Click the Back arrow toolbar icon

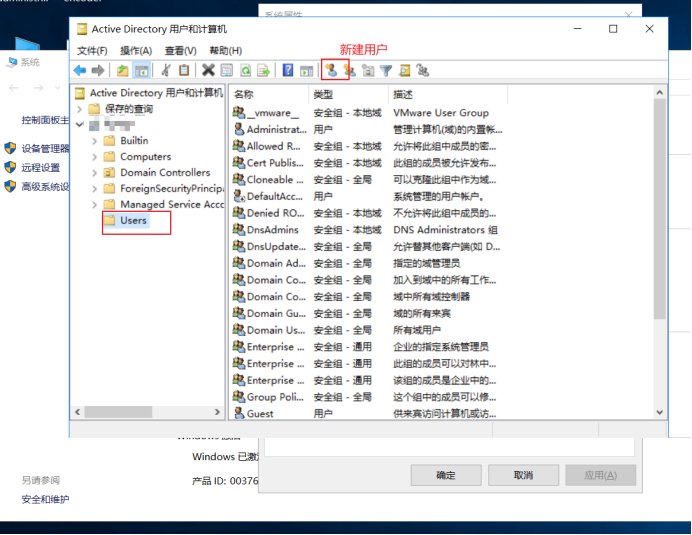[x=80, y=70]
